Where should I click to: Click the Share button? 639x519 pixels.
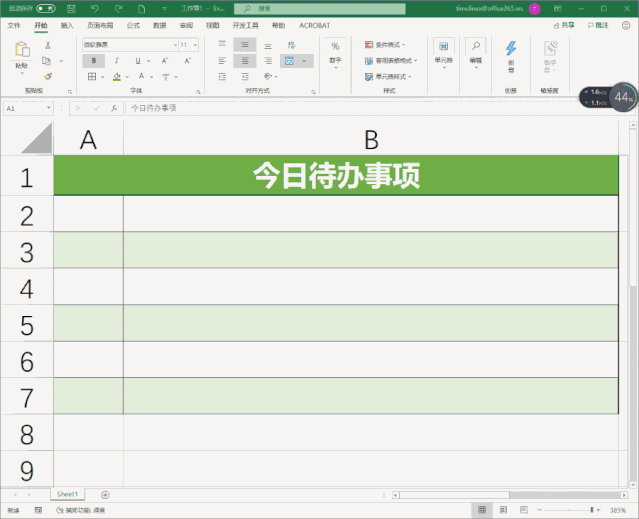coord(564,25)
